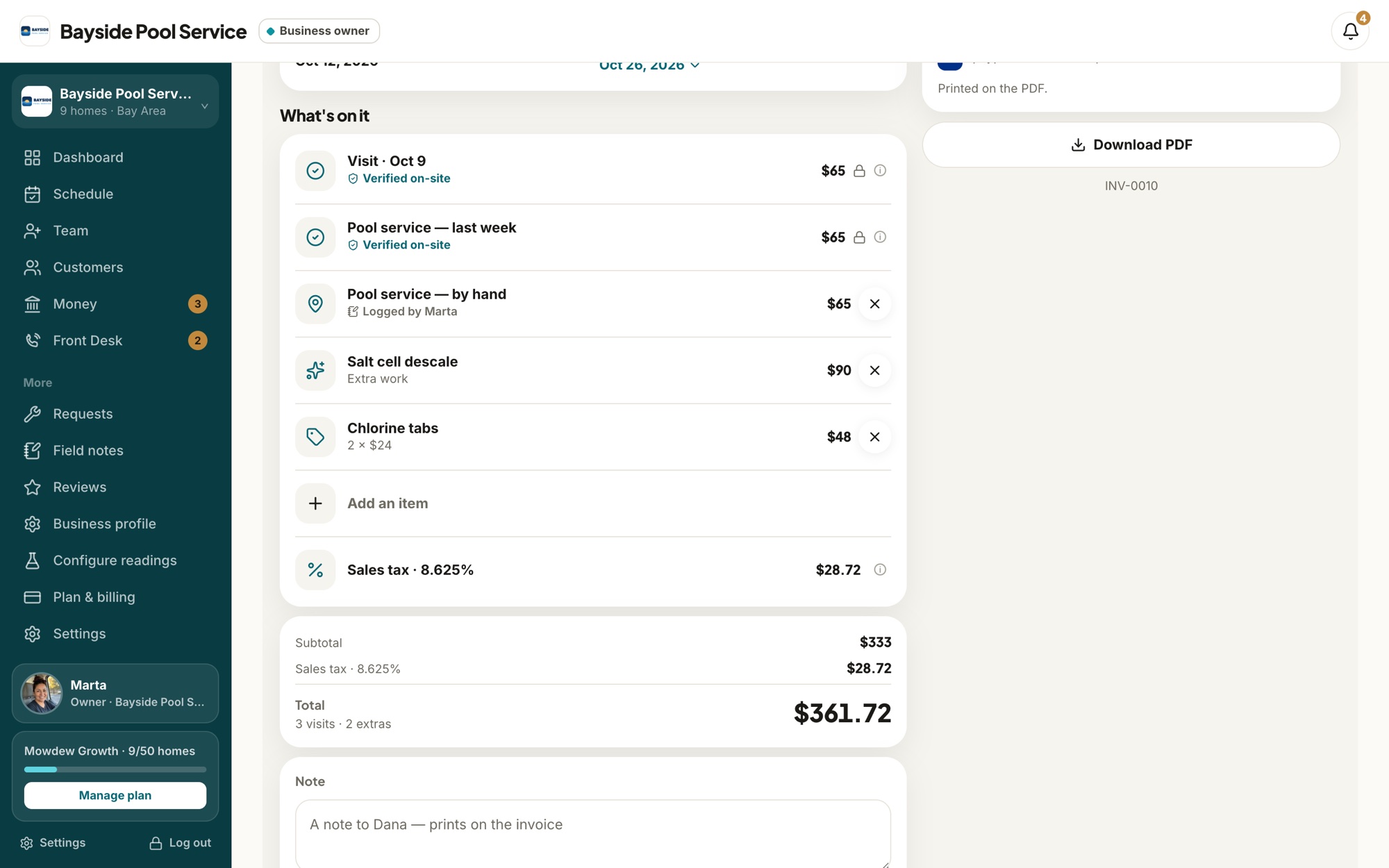
Task: Open Field notes
Action: (x=115, y=451)
